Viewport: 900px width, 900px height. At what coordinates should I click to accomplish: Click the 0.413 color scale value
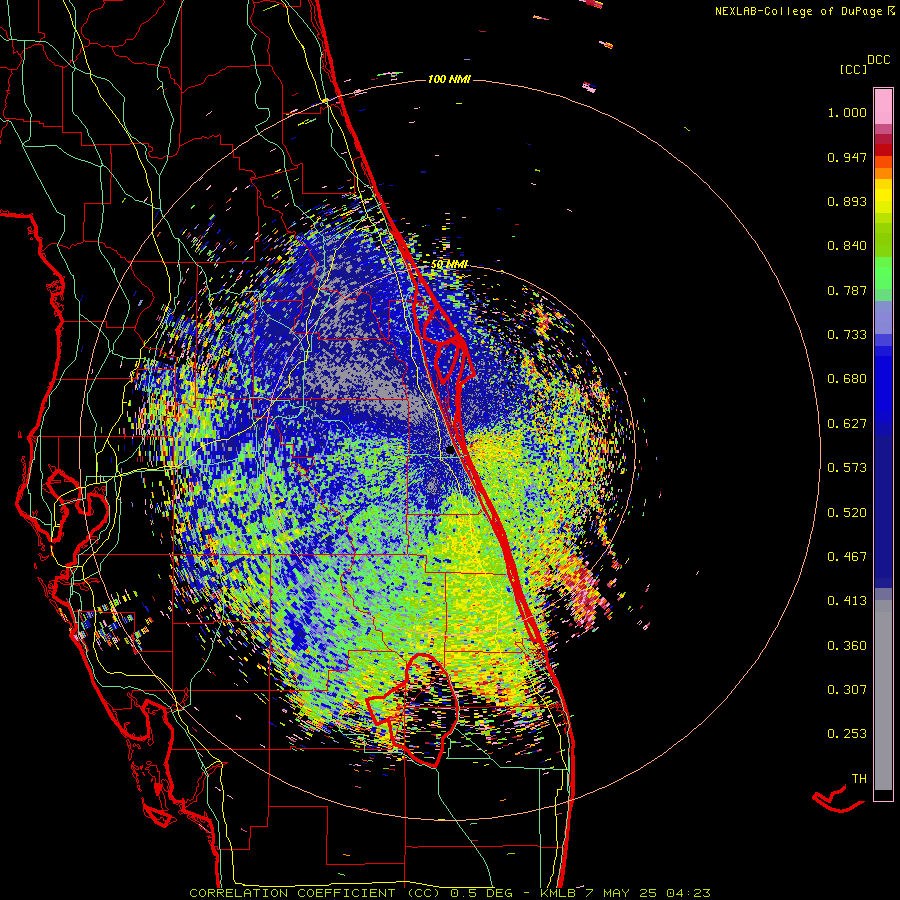point(847,601)
